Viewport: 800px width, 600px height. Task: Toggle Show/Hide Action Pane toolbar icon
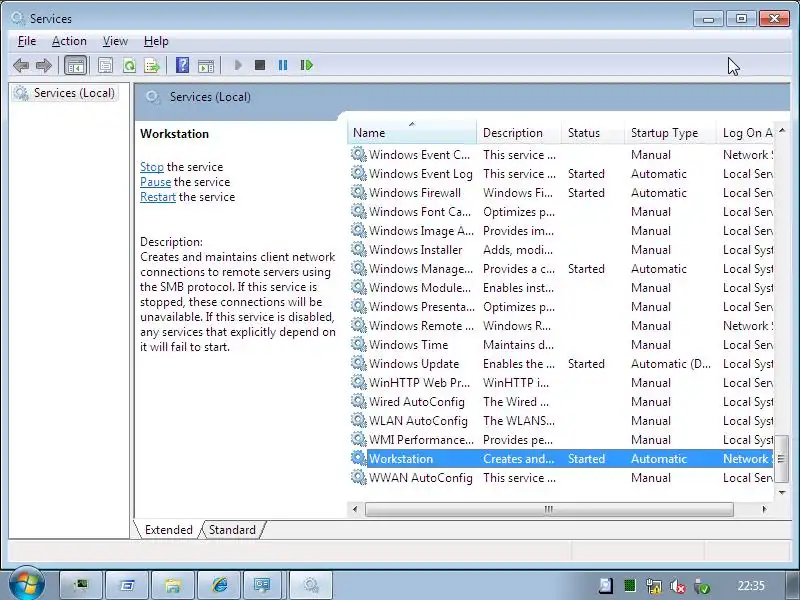(x=206, y=65)
